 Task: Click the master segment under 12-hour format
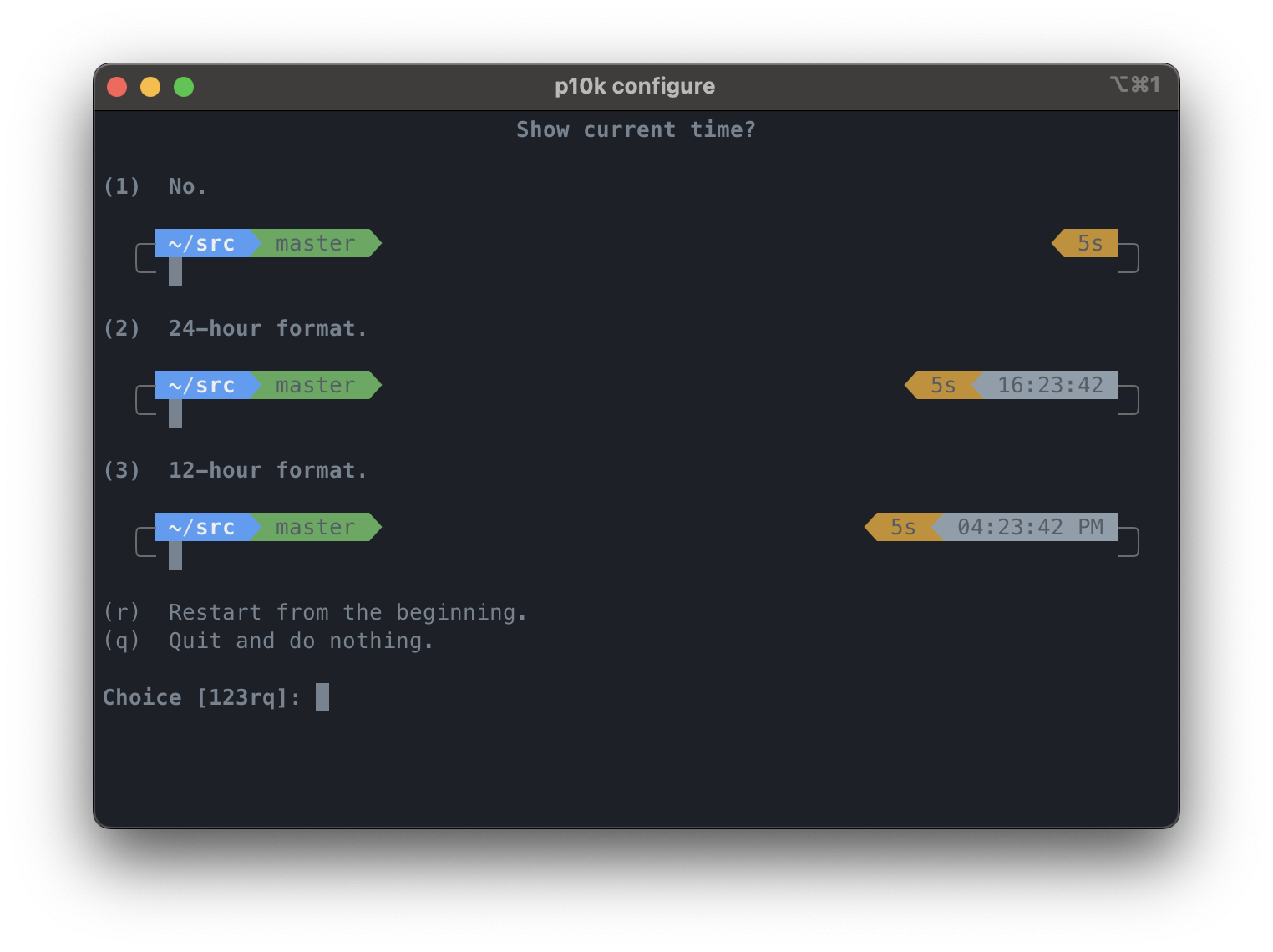(x=316, y=527)
